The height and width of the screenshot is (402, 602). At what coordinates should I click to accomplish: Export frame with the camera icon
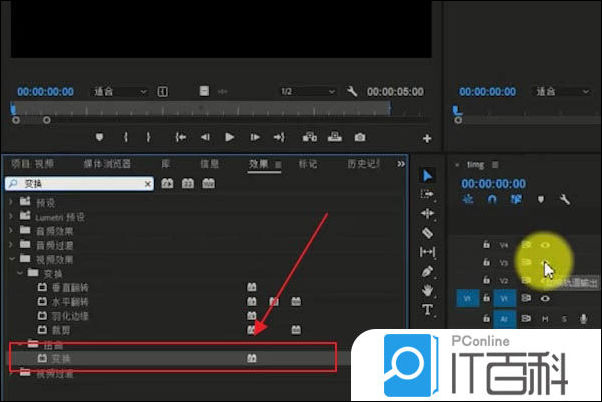pos(360,137)
